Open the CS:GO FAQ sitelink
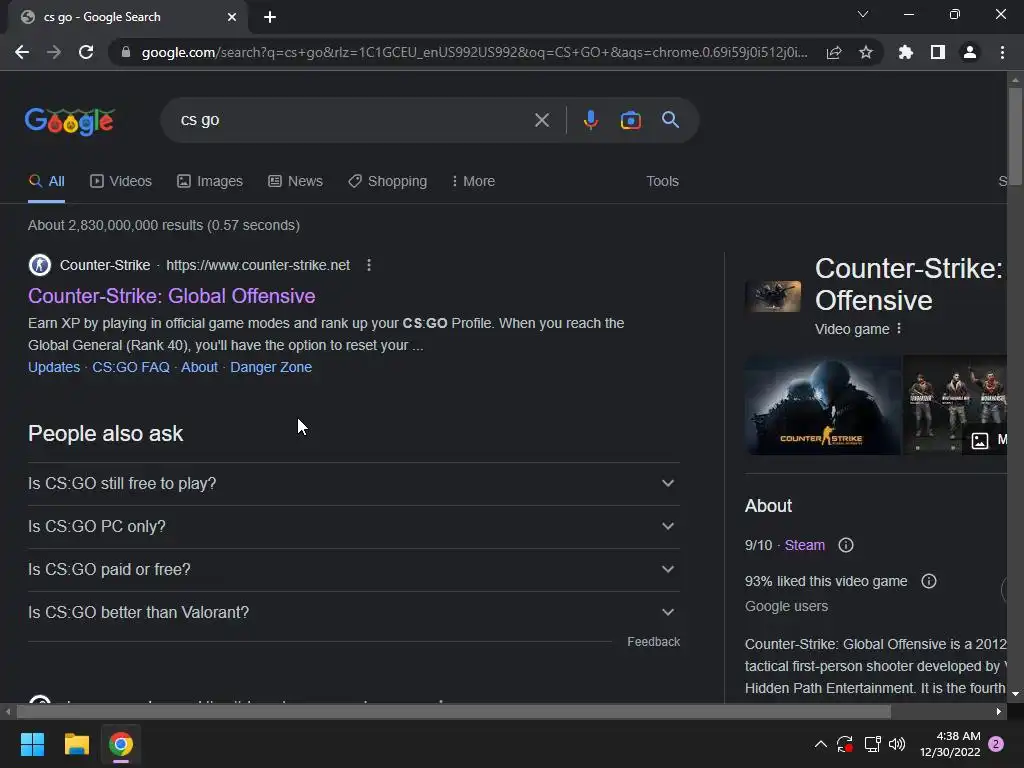1024x768 pixels. point(131,367)
